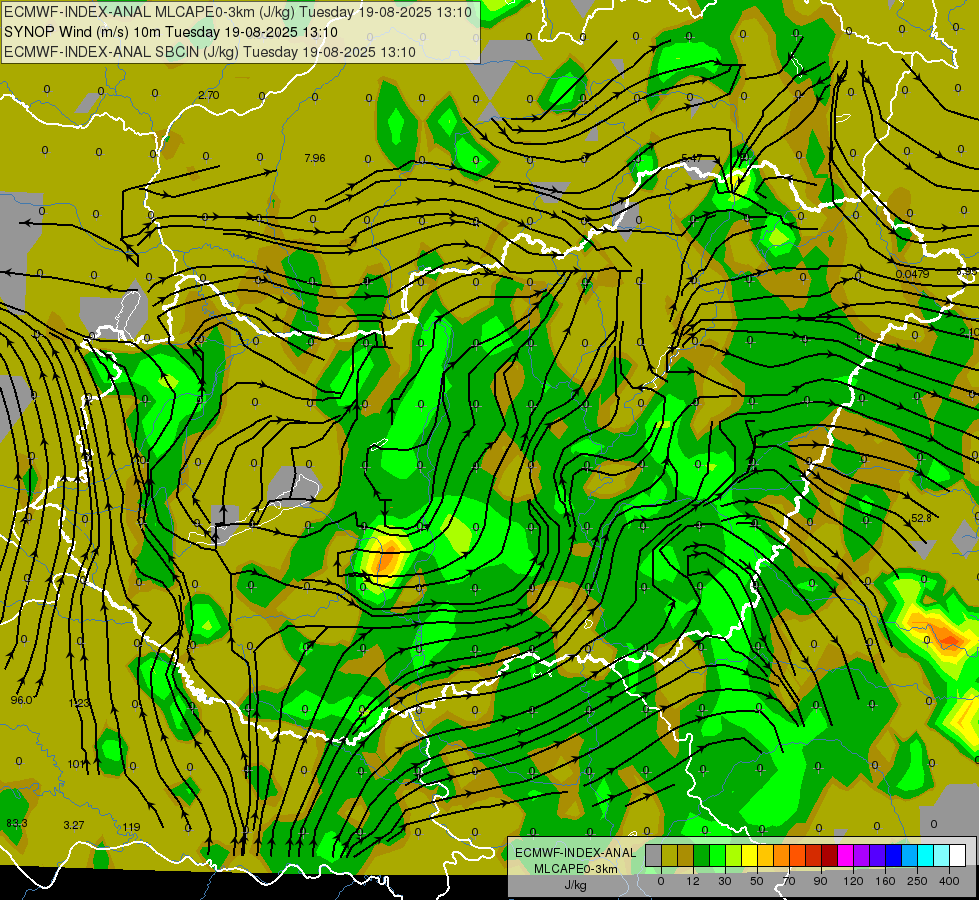Screen dimensions: 979x900
Task: Click the legend scale value 50
Action: [757, 881]
